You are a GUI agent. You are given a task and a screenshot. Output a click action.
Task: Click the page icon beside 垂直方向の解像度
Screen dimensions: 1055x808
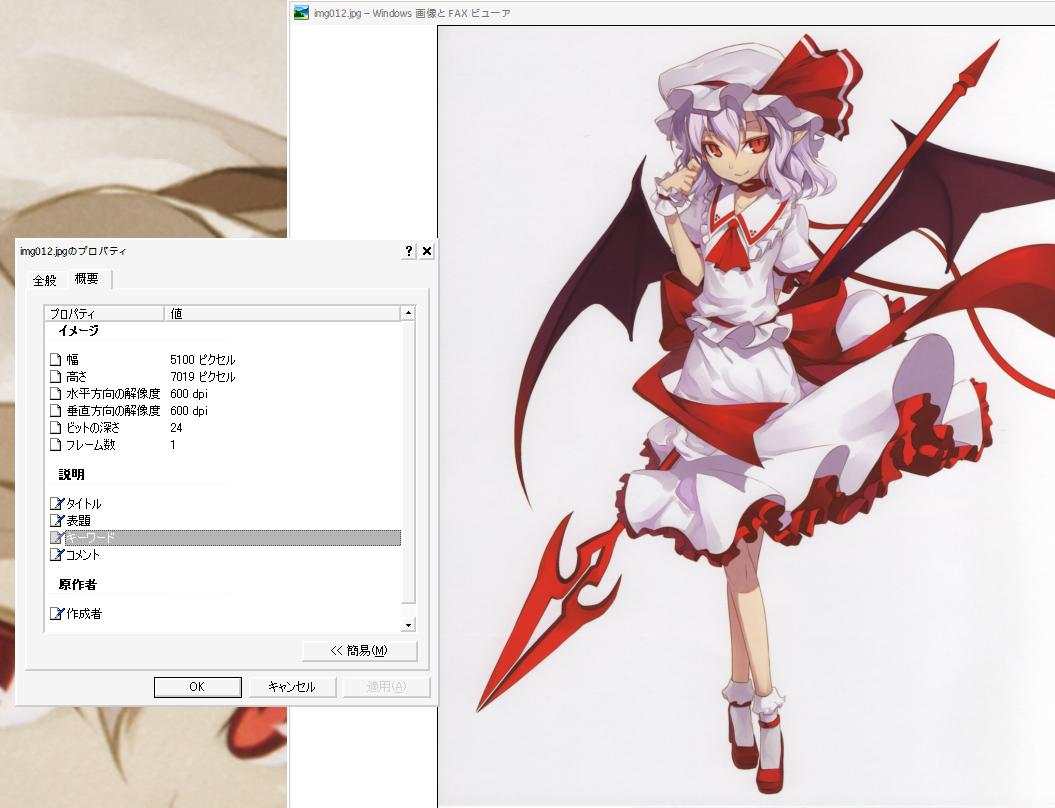tap(56, 410)
